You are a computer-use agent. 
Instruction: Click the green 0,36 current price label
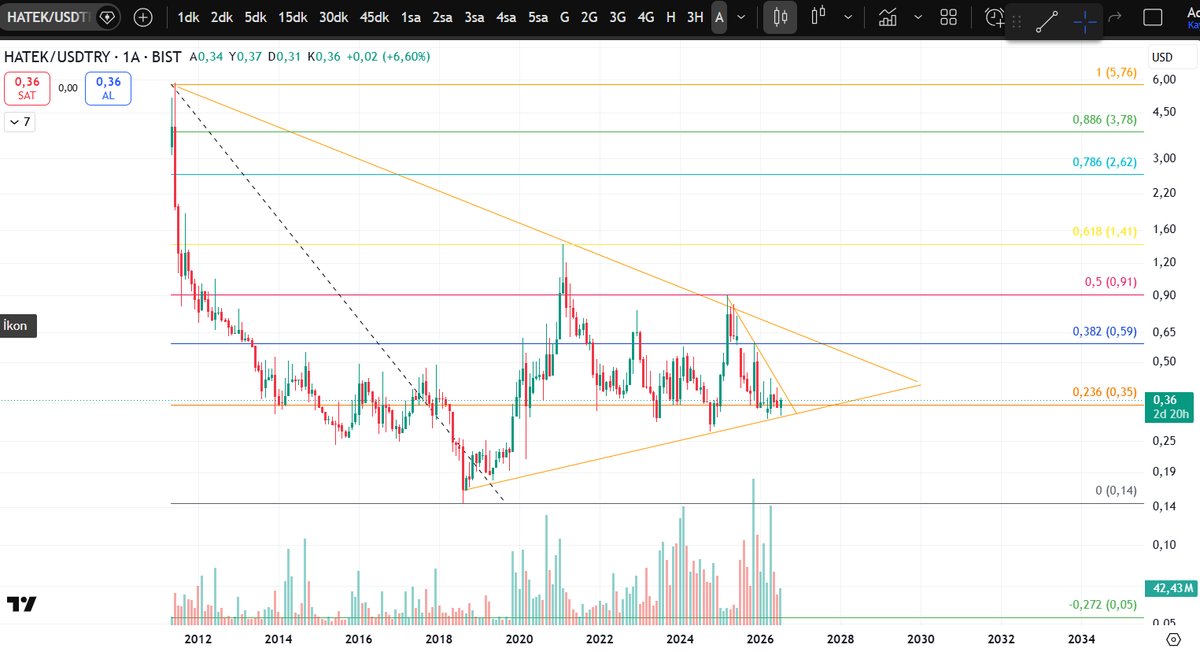tap(1169, 406)
